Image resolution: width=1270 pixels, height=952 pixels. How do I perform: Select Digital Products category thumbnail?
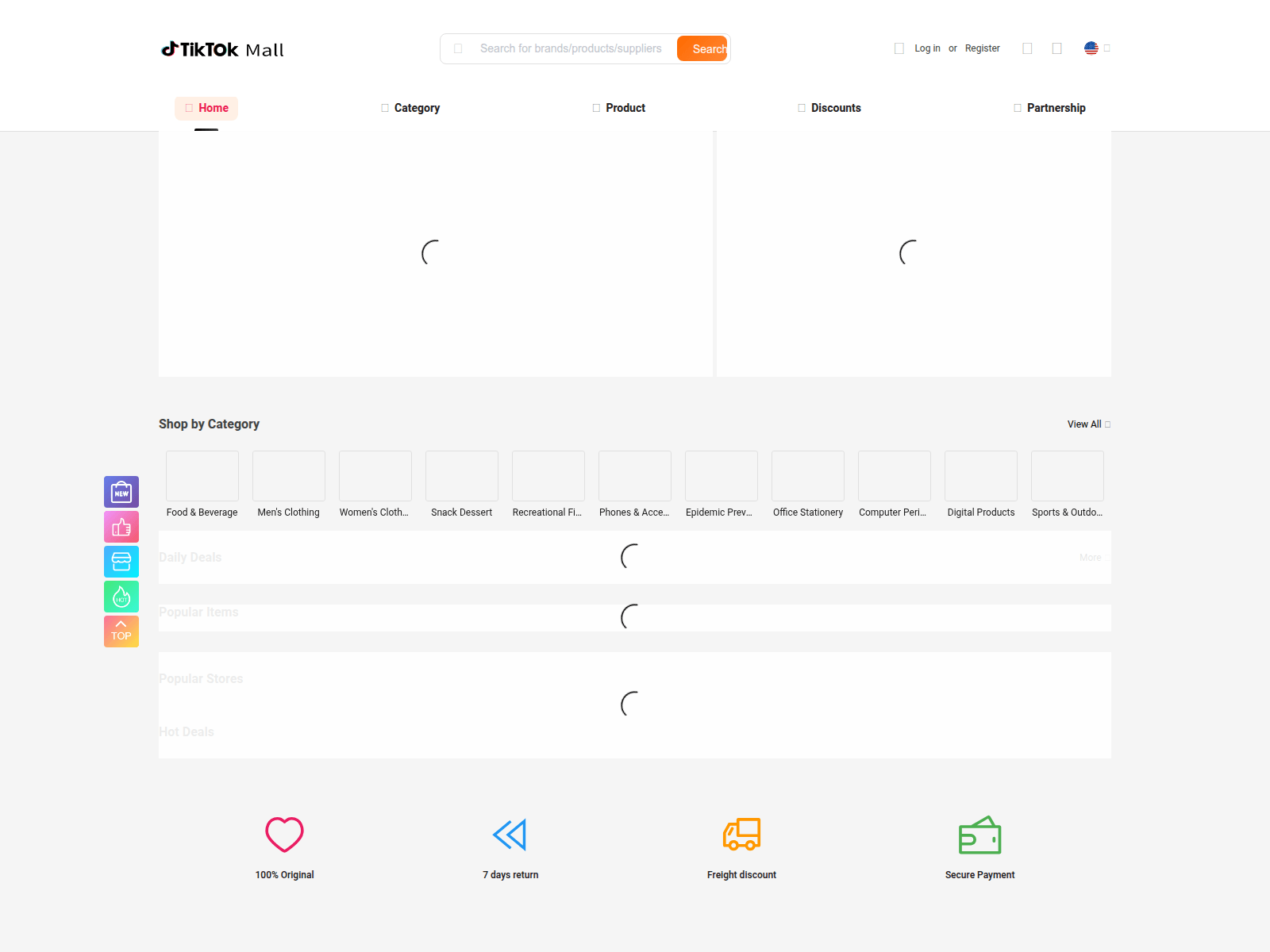click(981, 476)
